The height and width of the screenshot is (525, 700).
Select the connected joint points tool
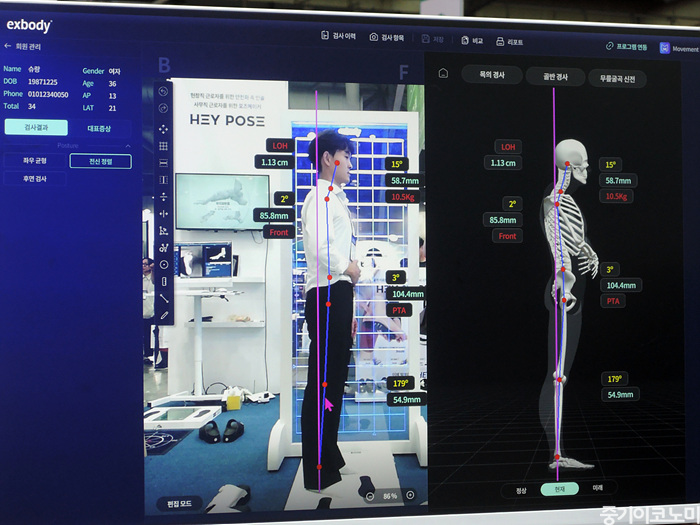163,248
